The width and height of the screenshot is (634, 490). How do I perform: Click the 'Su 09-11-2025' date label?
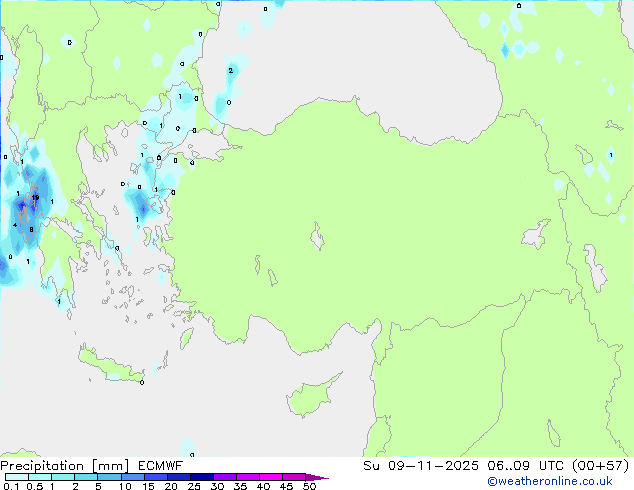(x=421, y=466)
